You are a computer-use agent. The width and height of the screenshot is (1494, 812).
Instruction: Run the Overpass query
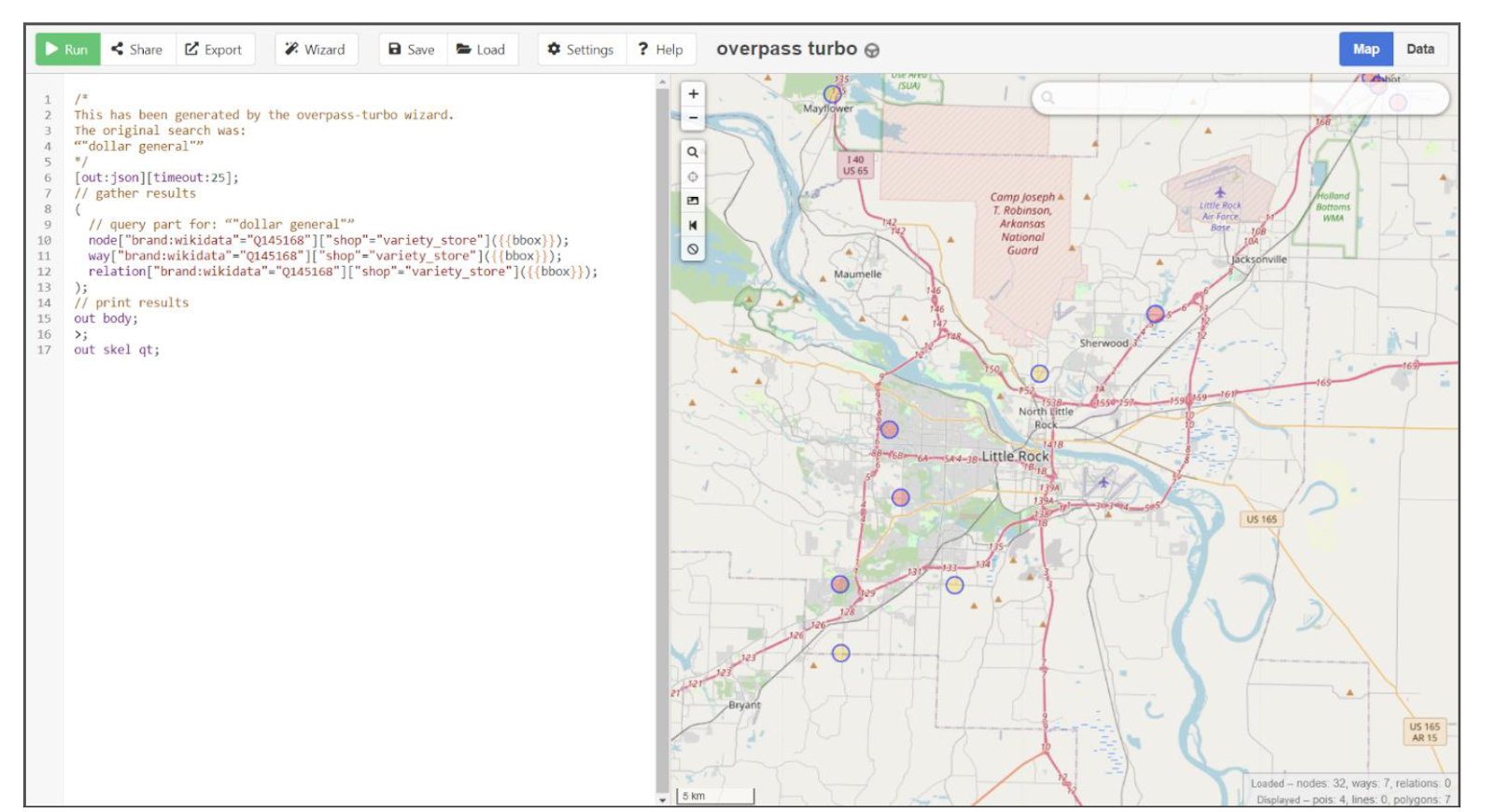67,49
